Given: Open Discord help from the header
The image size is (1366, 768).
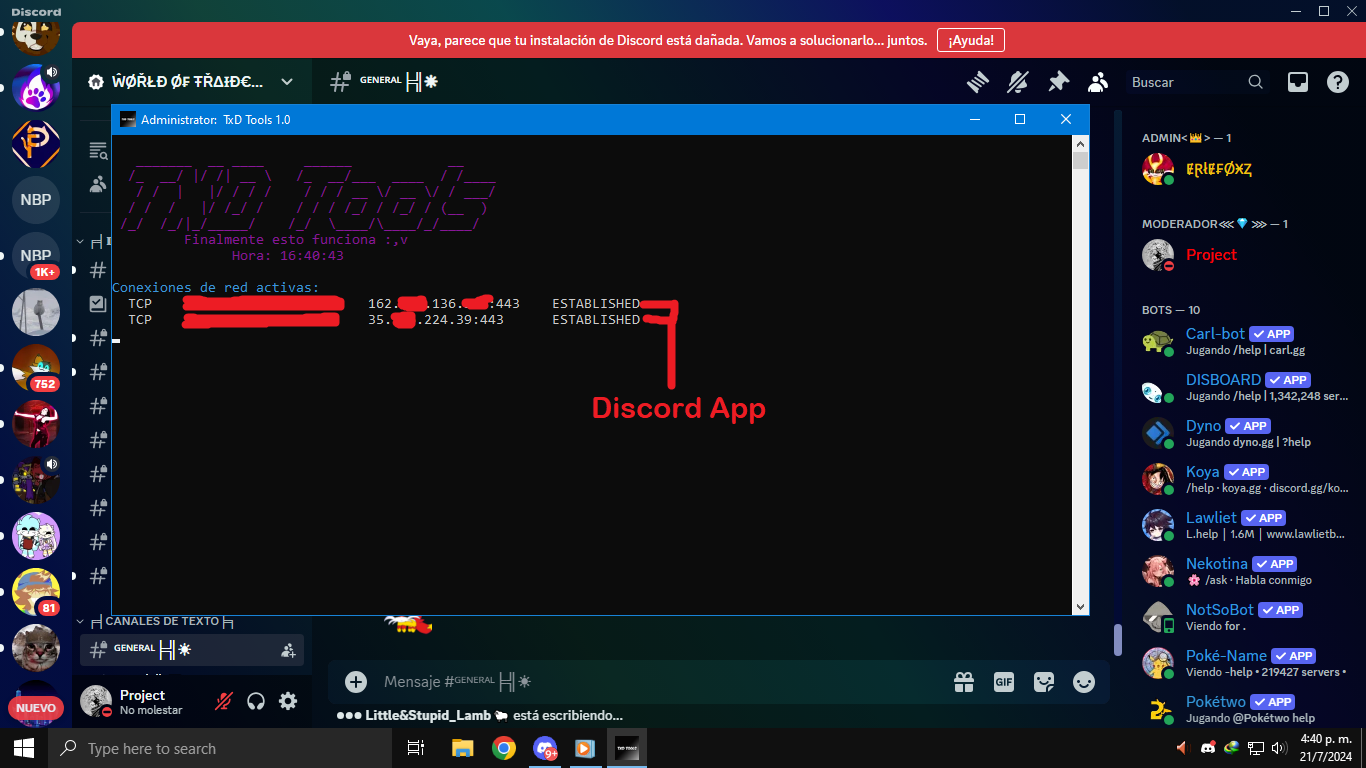Looking at the screenshot, I should click(1338, 82).
